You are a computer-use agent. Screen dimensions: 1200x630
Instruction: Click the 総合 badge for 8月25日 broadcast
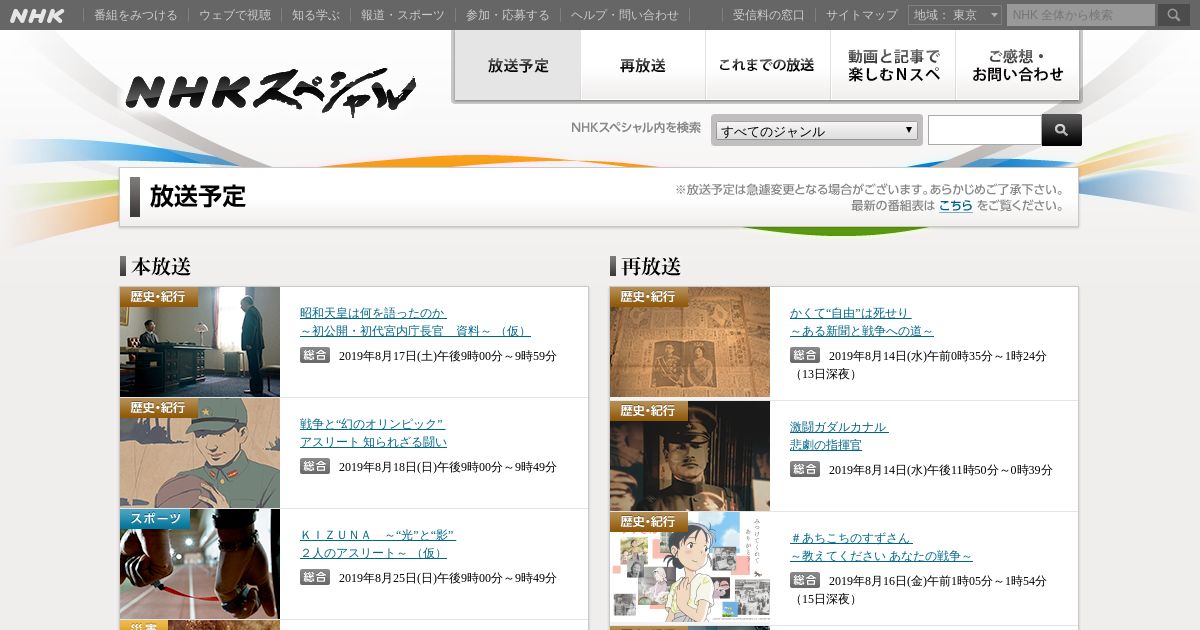tap(315, 577)
